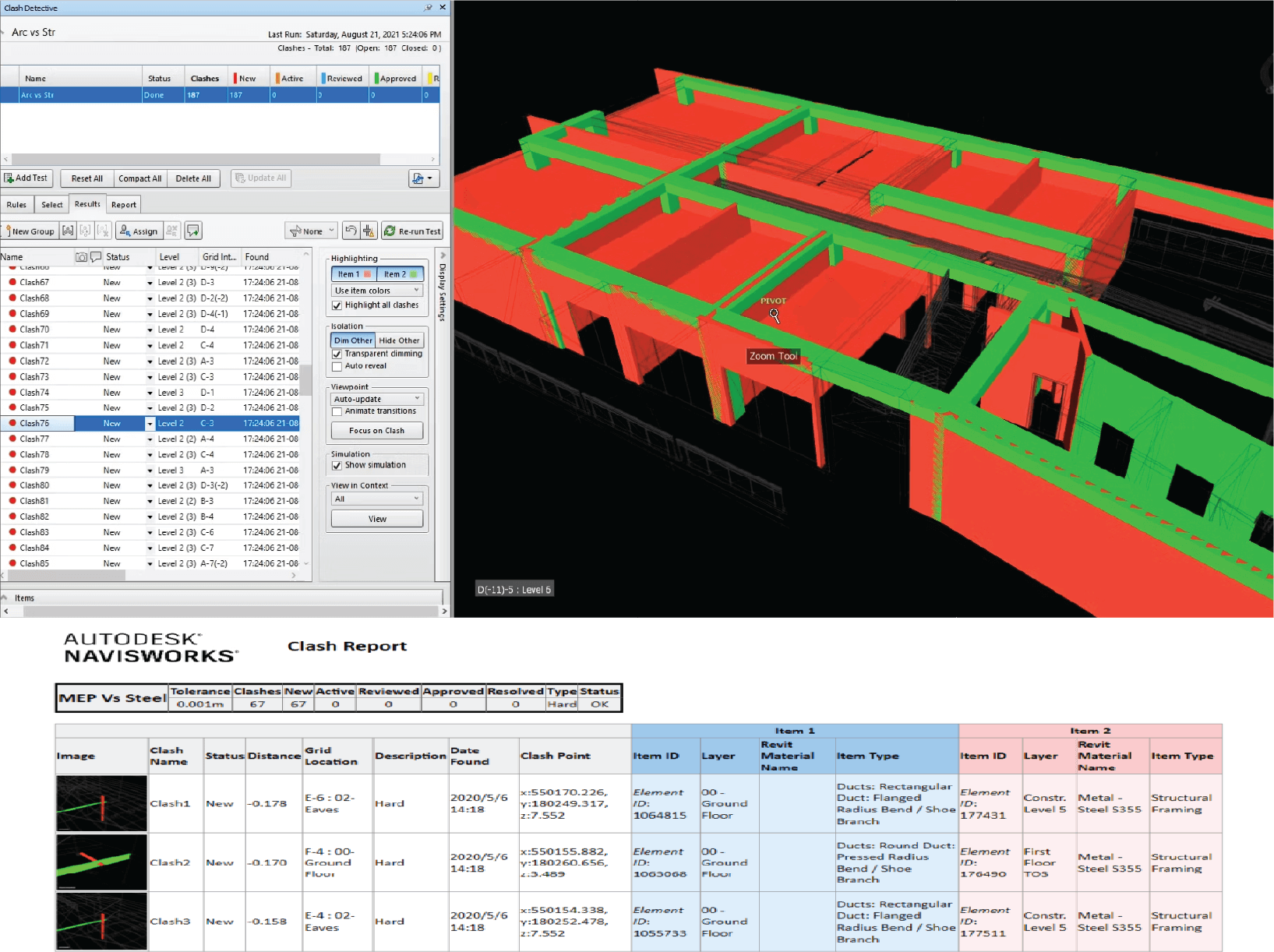Viewport: 1274px width, 952px height.
Task: Click the Add Test button
Action: (27, 178)
